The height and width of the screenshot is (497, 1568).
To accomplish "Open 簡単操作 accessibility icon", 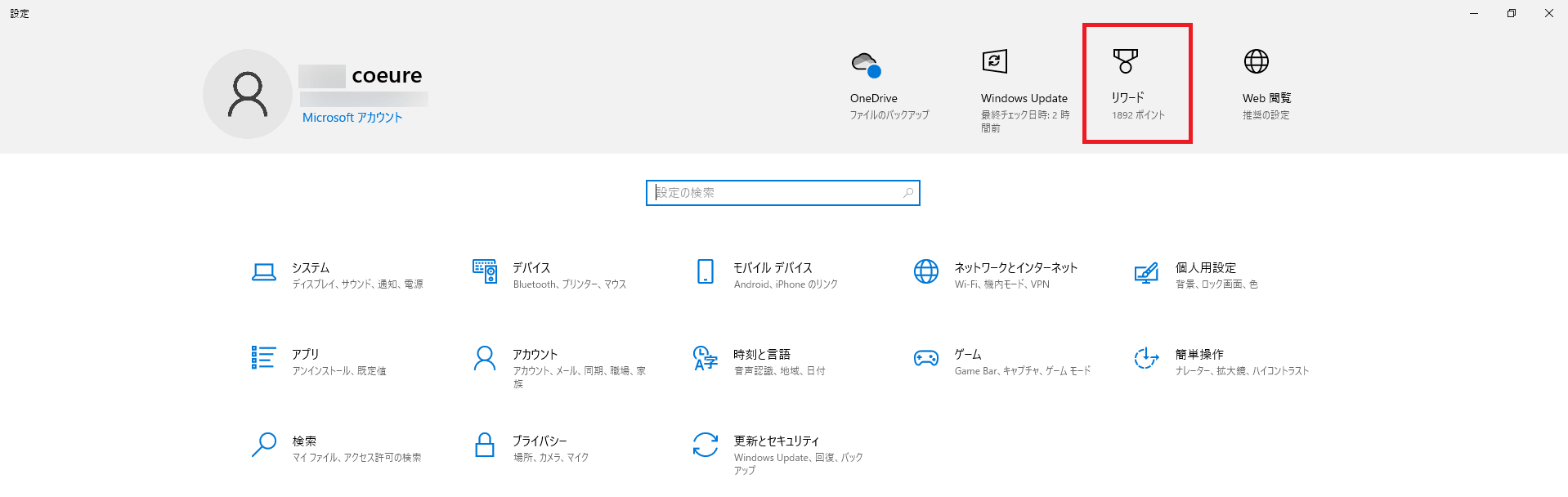I will 1146,358.
